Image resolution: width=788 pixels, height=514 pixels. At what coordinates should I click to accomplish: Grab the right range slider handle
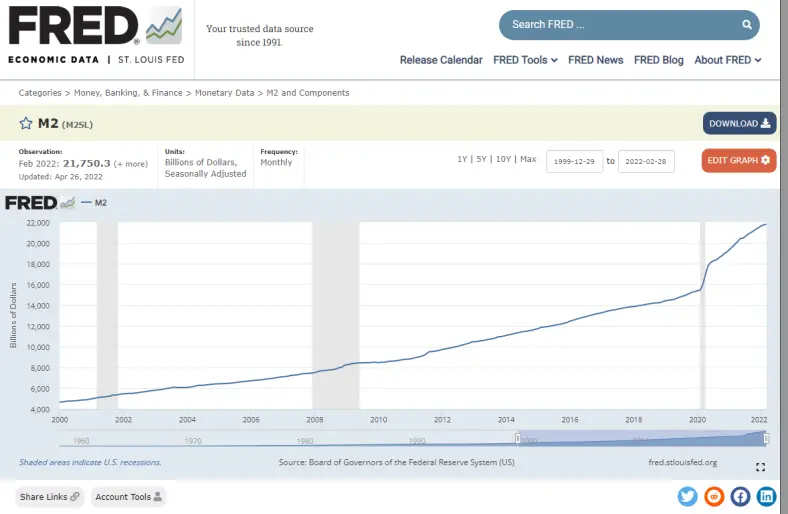click(x=766, y=438)
